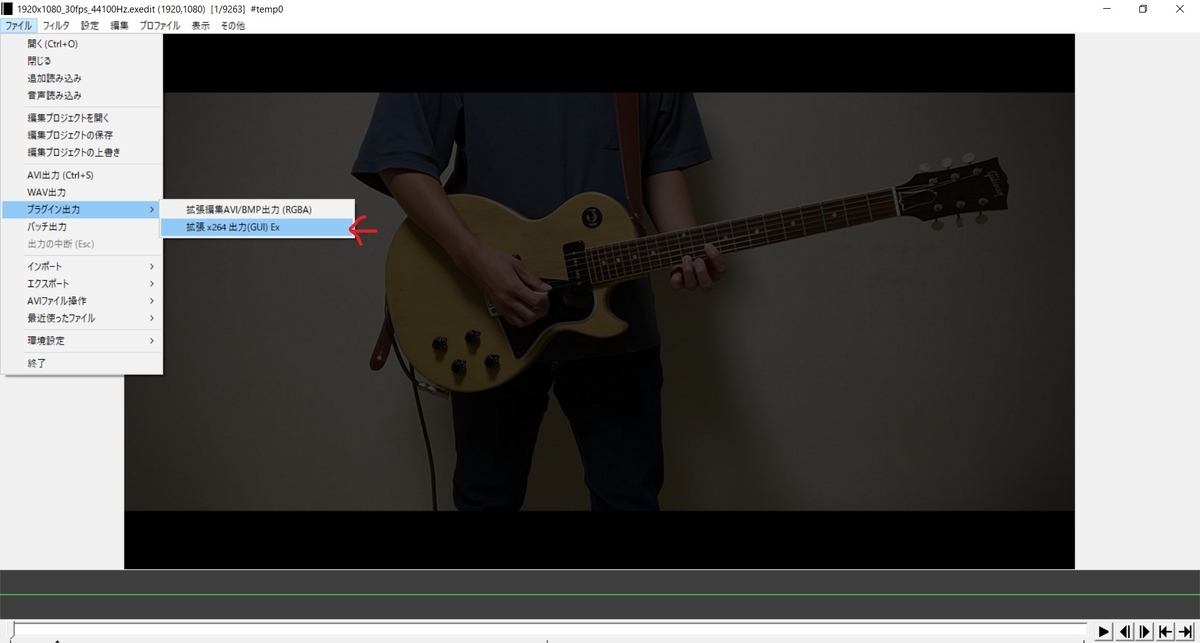Choose 編集プロジェクトを開く
Screen dimensions: 1200x643
tap(82, 118)
